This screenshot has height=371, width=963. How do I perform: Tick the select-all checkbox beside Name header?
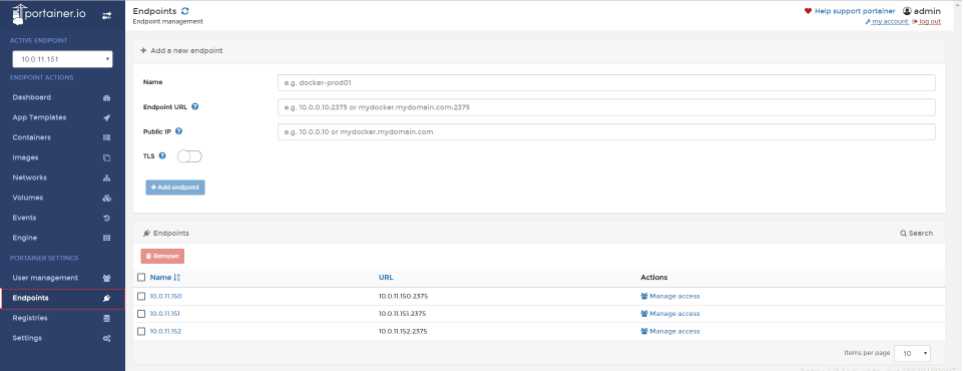[x=141, y=278]
